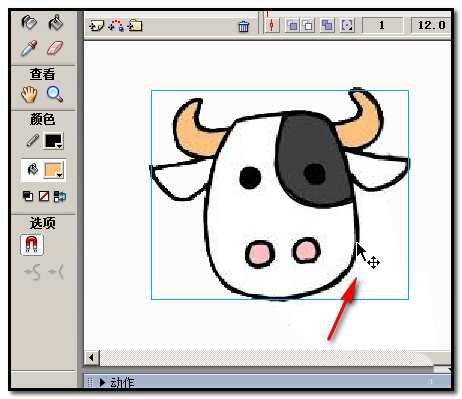Click the Center Frame button
462x399 pixels.
(x=272, y=25)
